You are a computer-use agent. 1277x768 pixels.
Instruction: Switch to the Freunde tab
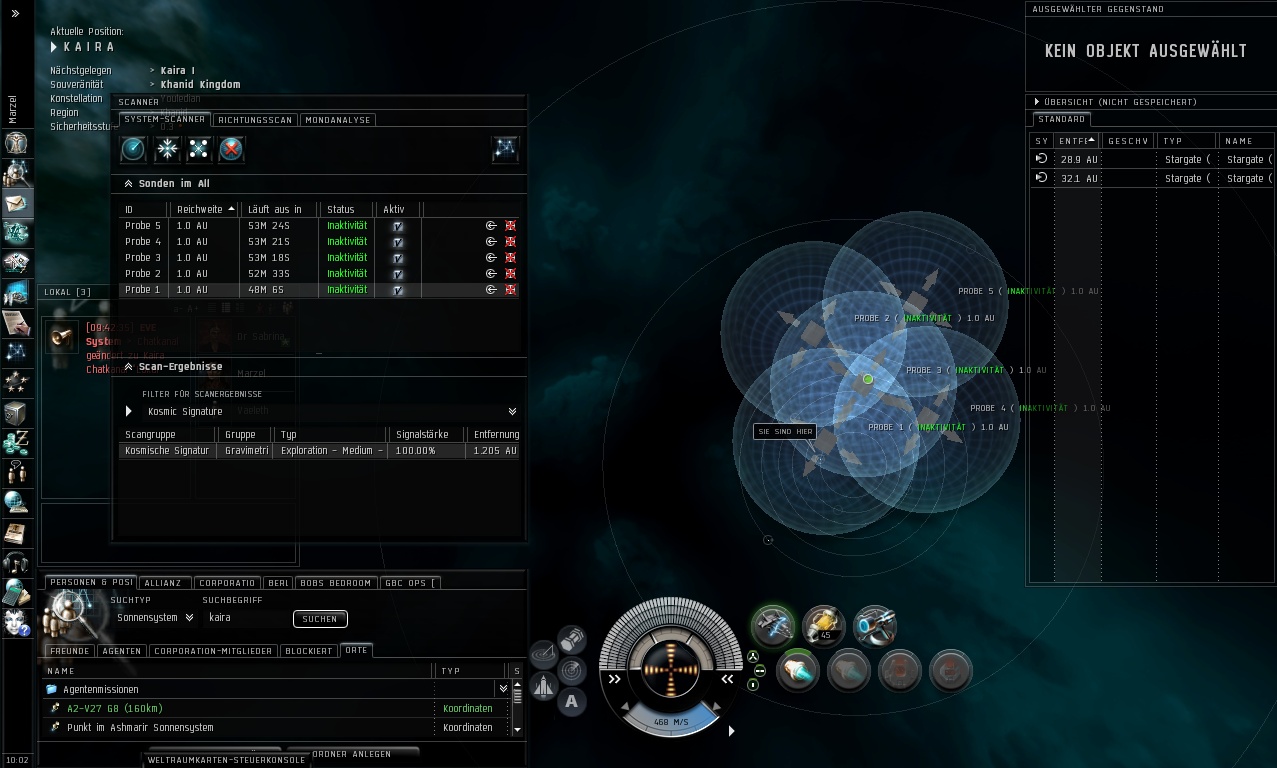click(70, 651)
